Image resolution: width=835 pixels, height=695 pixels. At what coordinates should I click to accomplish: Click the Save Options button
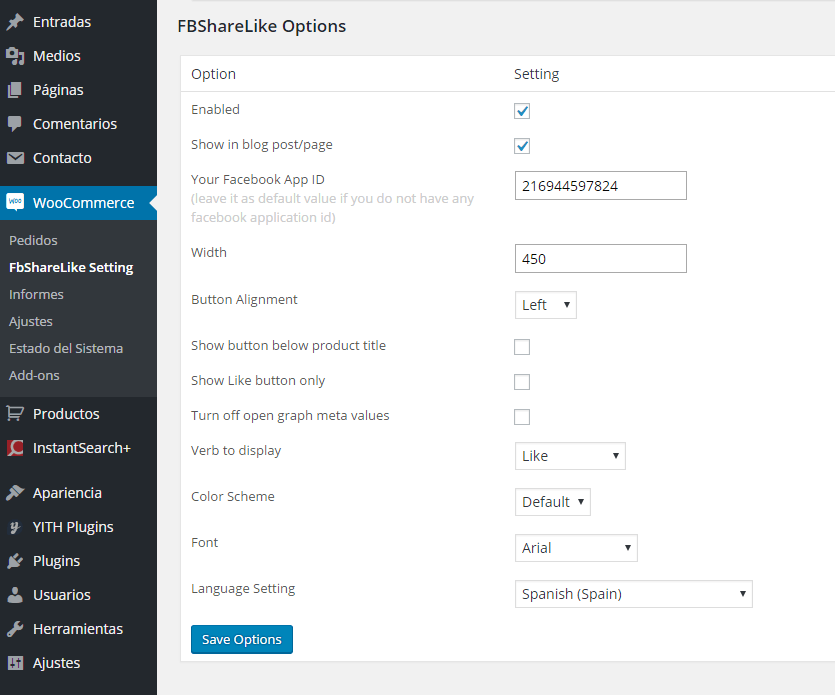point(242,639)
